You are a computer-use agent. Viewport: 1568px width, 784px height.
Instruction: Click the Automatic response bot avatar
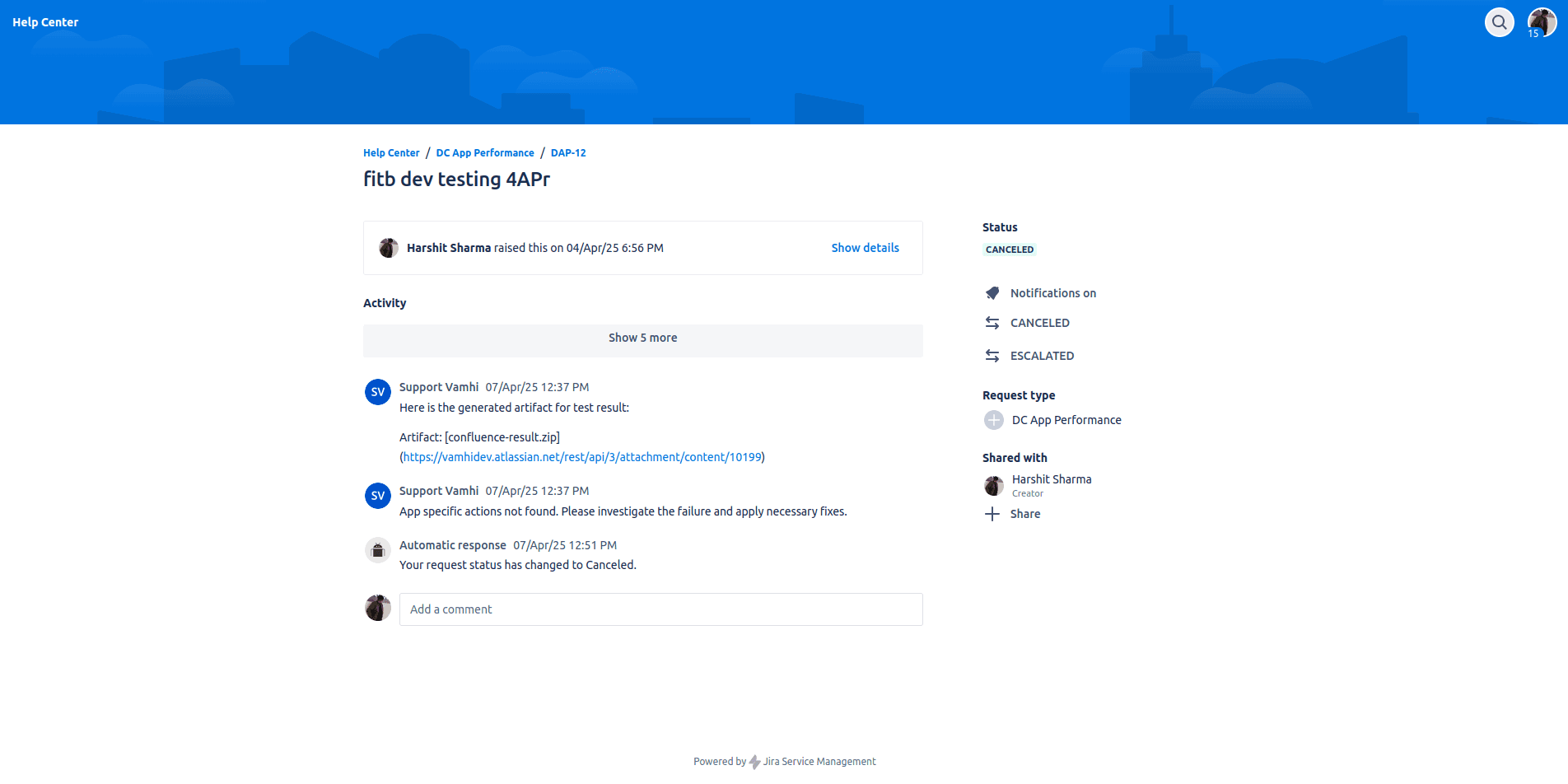pyautogui.click(x=378, y=550)
